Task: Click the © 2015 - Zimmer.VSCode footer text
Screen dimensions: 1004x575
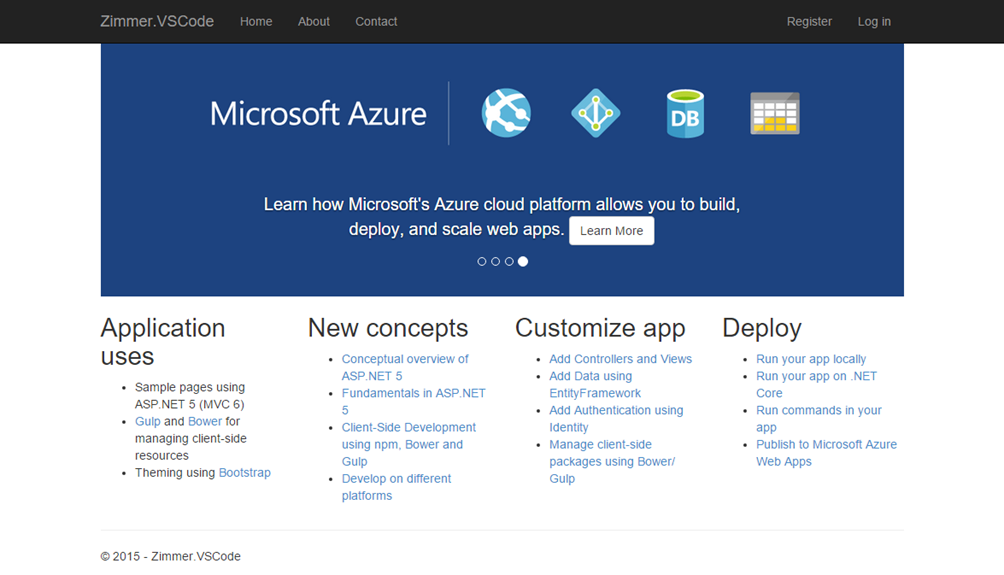Action: (x=170, y=556)
